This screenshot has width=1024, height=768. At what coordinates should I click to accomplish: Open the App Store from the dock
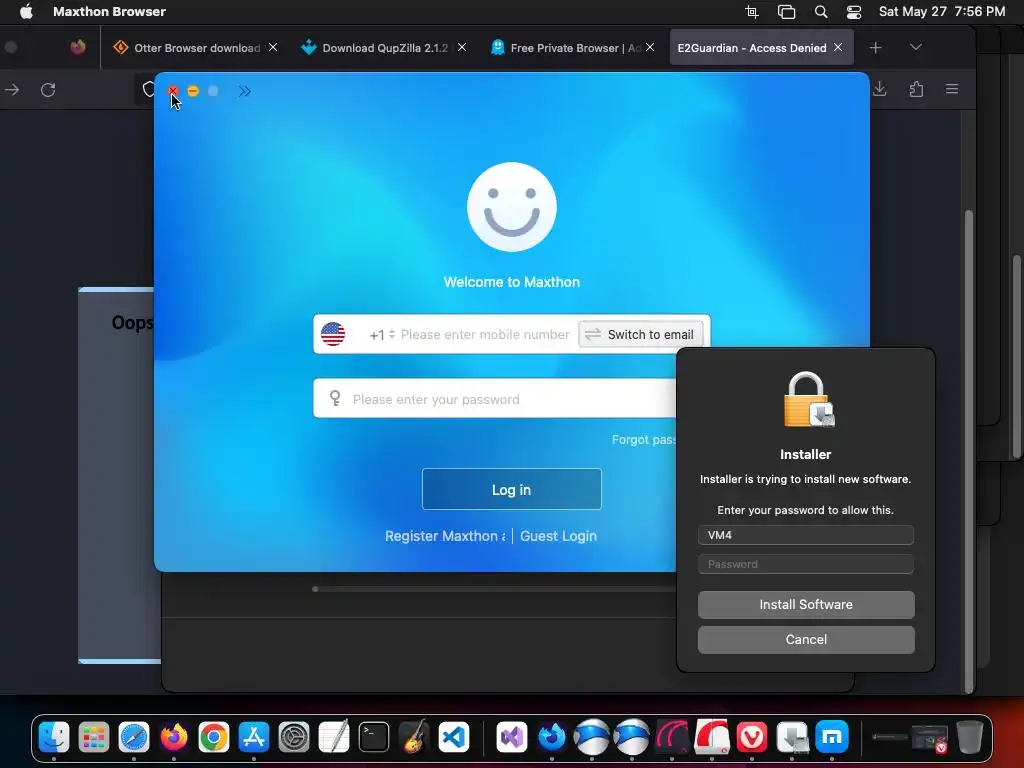pos(253,737)
